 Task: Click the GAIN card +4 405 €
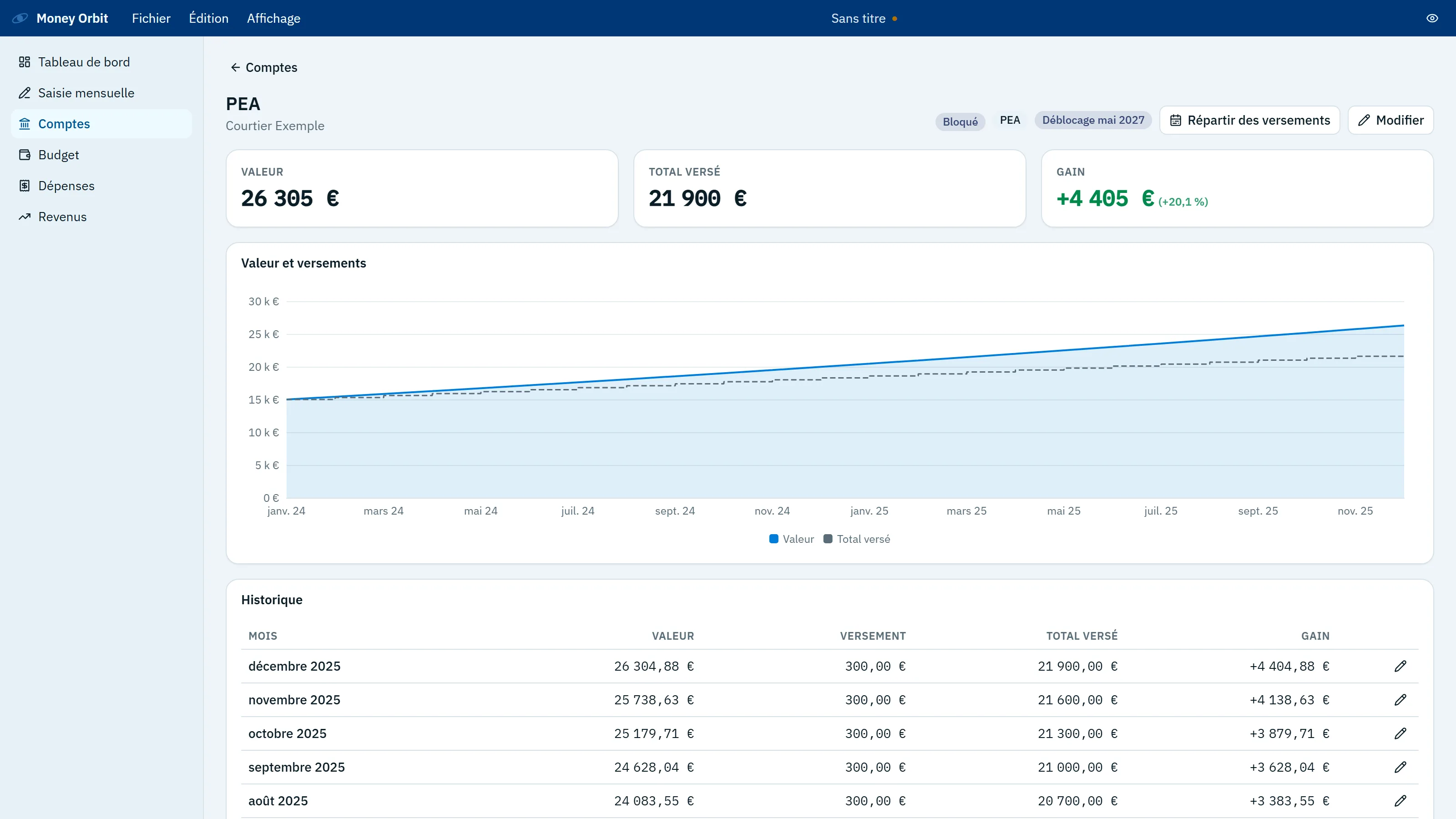pyautogui.click(x=1237, y=188)
